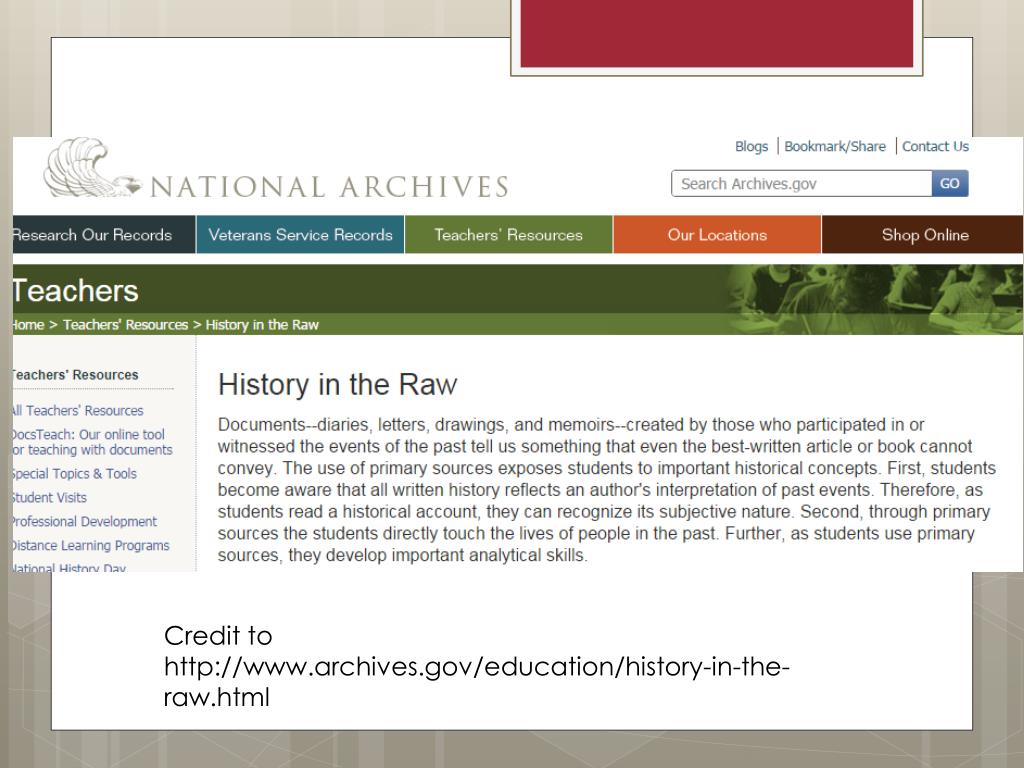Open National History Day sidebar link
The height and width of the screenshot is (768, 1024).
click(x=69, y=568)
